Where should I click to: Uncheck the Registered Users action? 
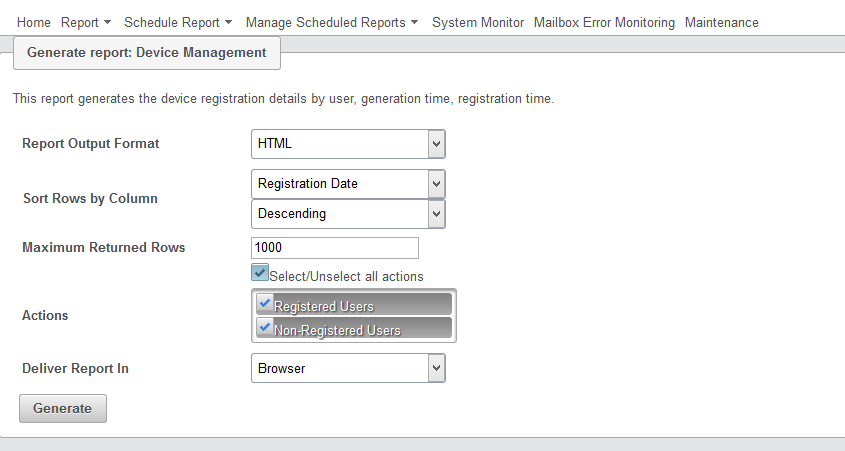[x=265, y=304]
